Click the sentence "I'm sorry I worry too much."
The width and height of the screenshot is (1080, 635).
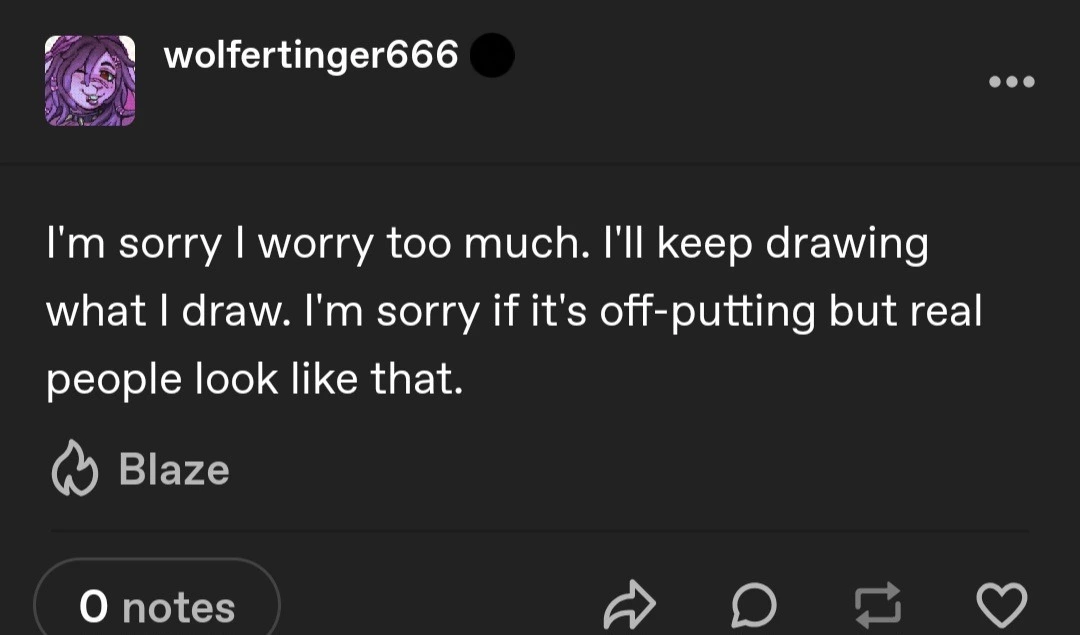(x=317, y=245)
